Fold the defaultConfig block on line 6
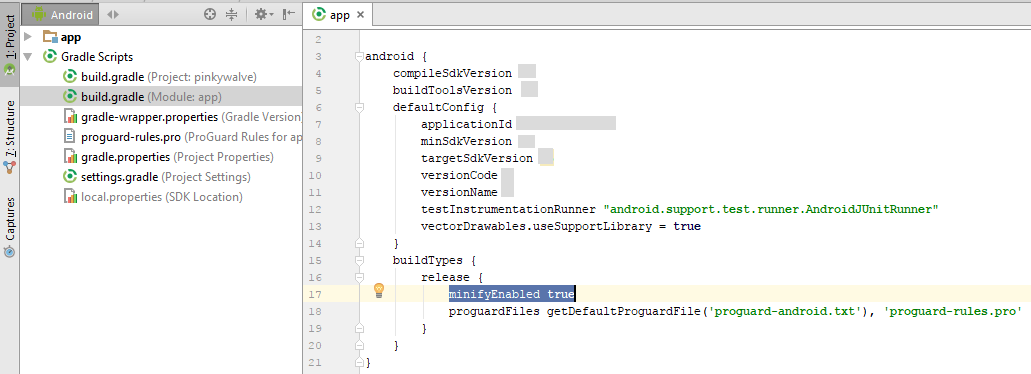This screenshot has width=1031, height=374. (359, 106)
